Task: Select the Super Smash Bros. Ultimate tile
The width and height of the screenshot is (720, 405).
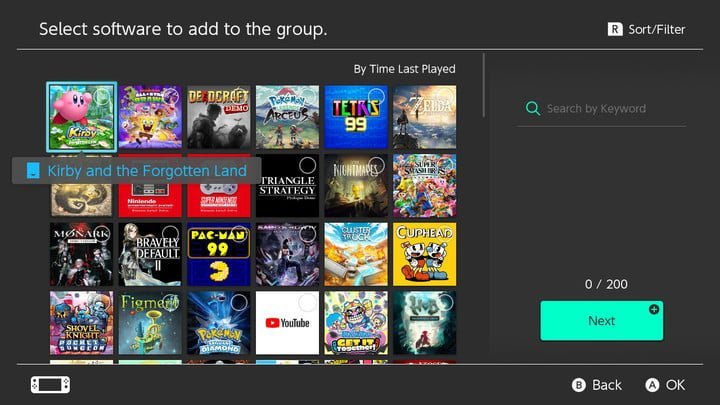Action: click(x=425, y=186)
